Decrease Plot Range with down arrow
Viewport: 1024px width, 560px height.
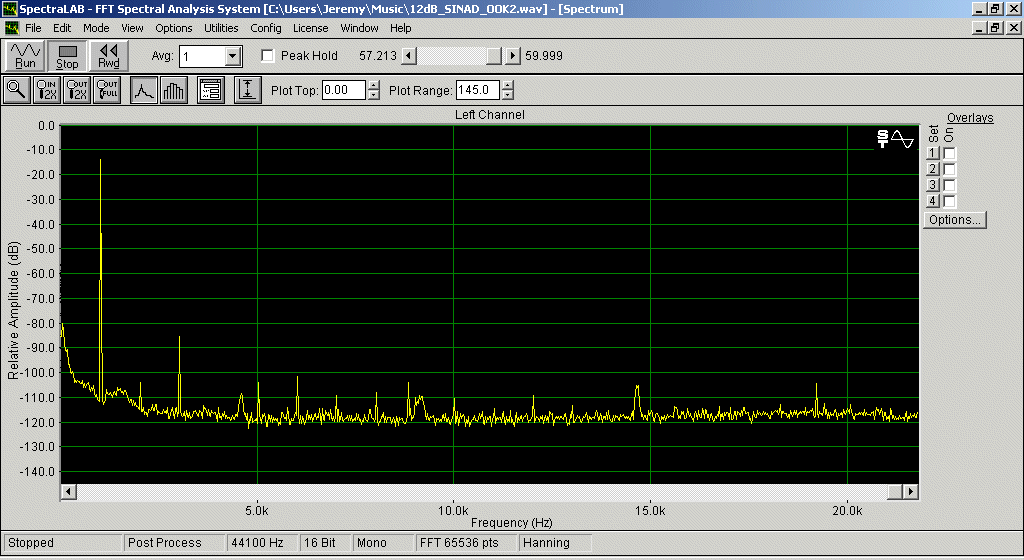508,95
